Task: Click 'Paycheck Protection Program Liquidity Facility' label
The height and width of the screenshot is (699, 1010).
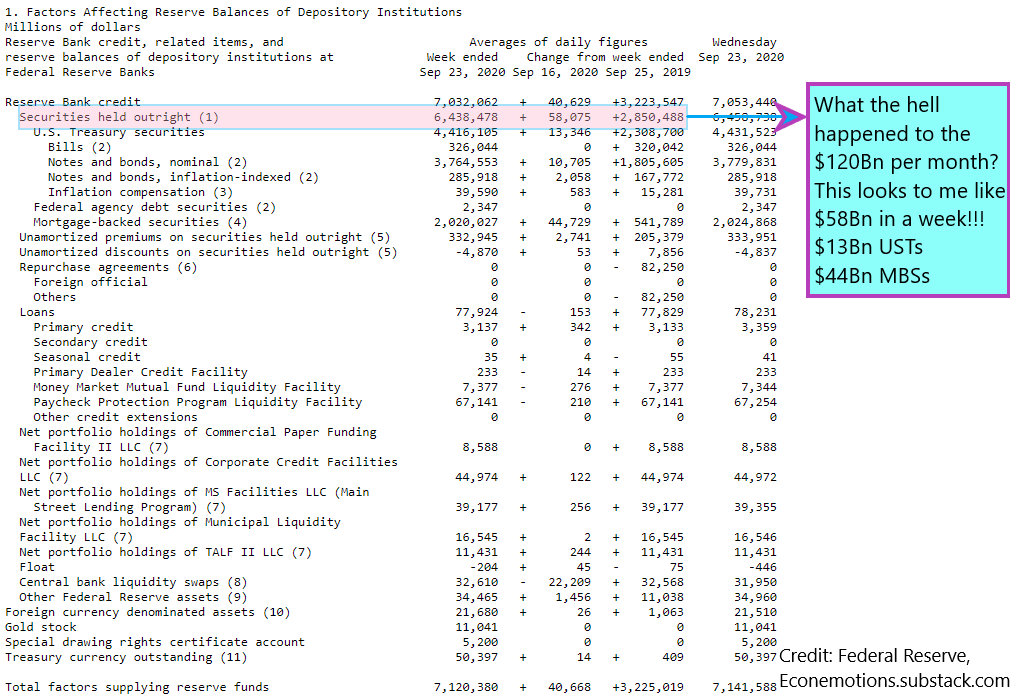Action: pyautogui.click(x=198, y=402)
